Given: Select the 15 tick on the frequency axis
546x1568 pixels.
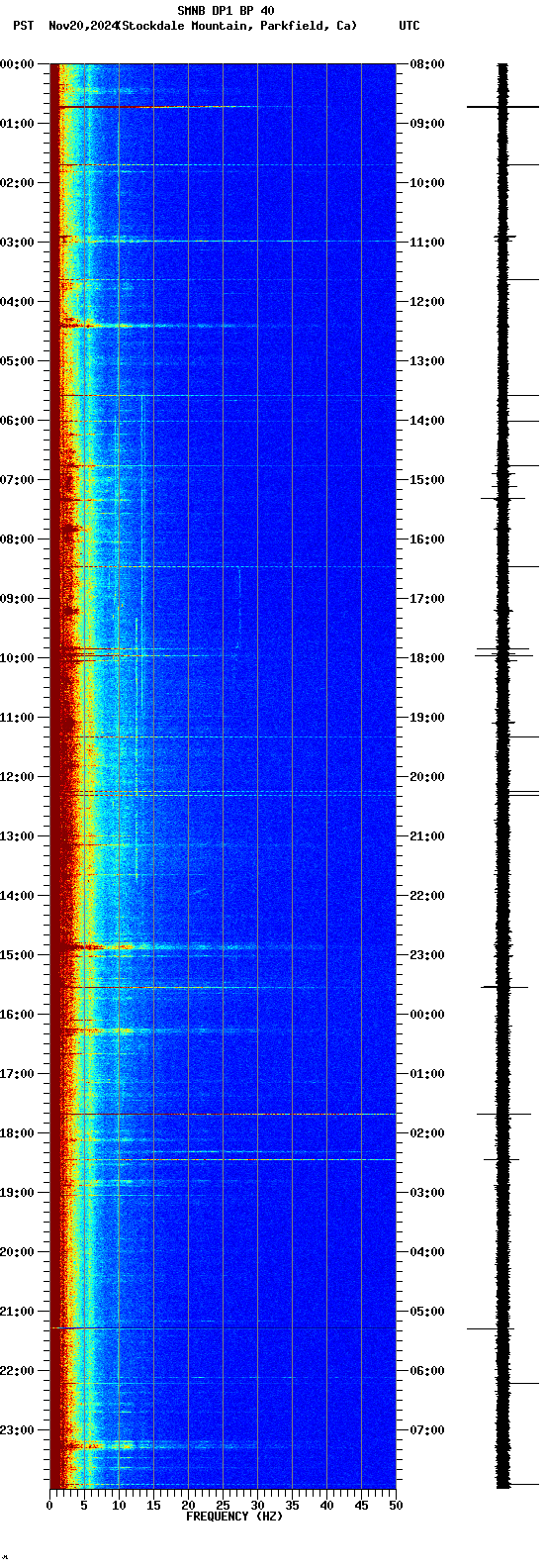Looking at the screenshot, I should pos(153,1506).
